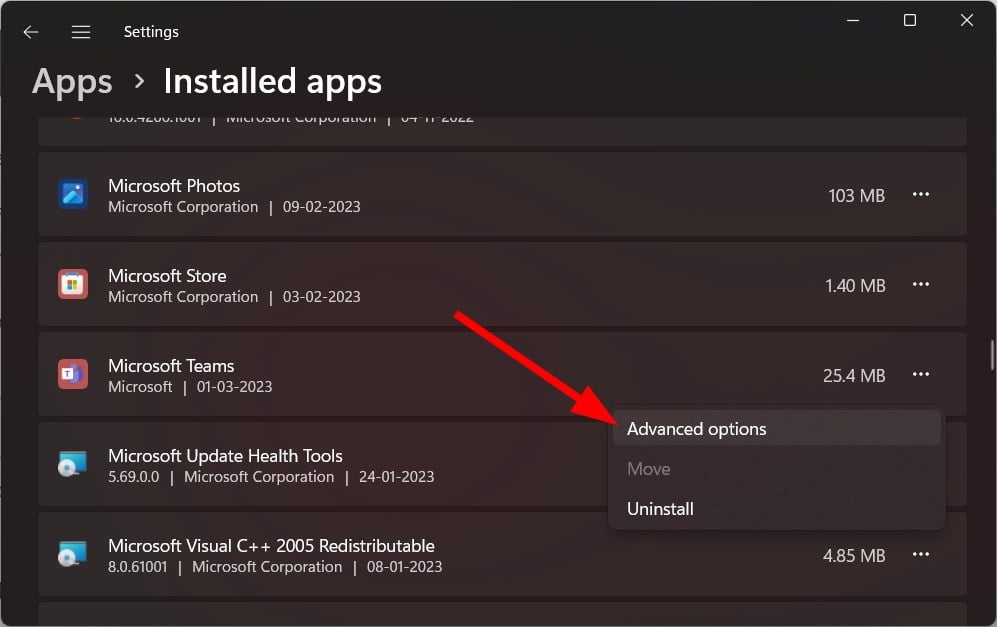Minimize the Settings window

pyautogui.click(x=853, y=20)
